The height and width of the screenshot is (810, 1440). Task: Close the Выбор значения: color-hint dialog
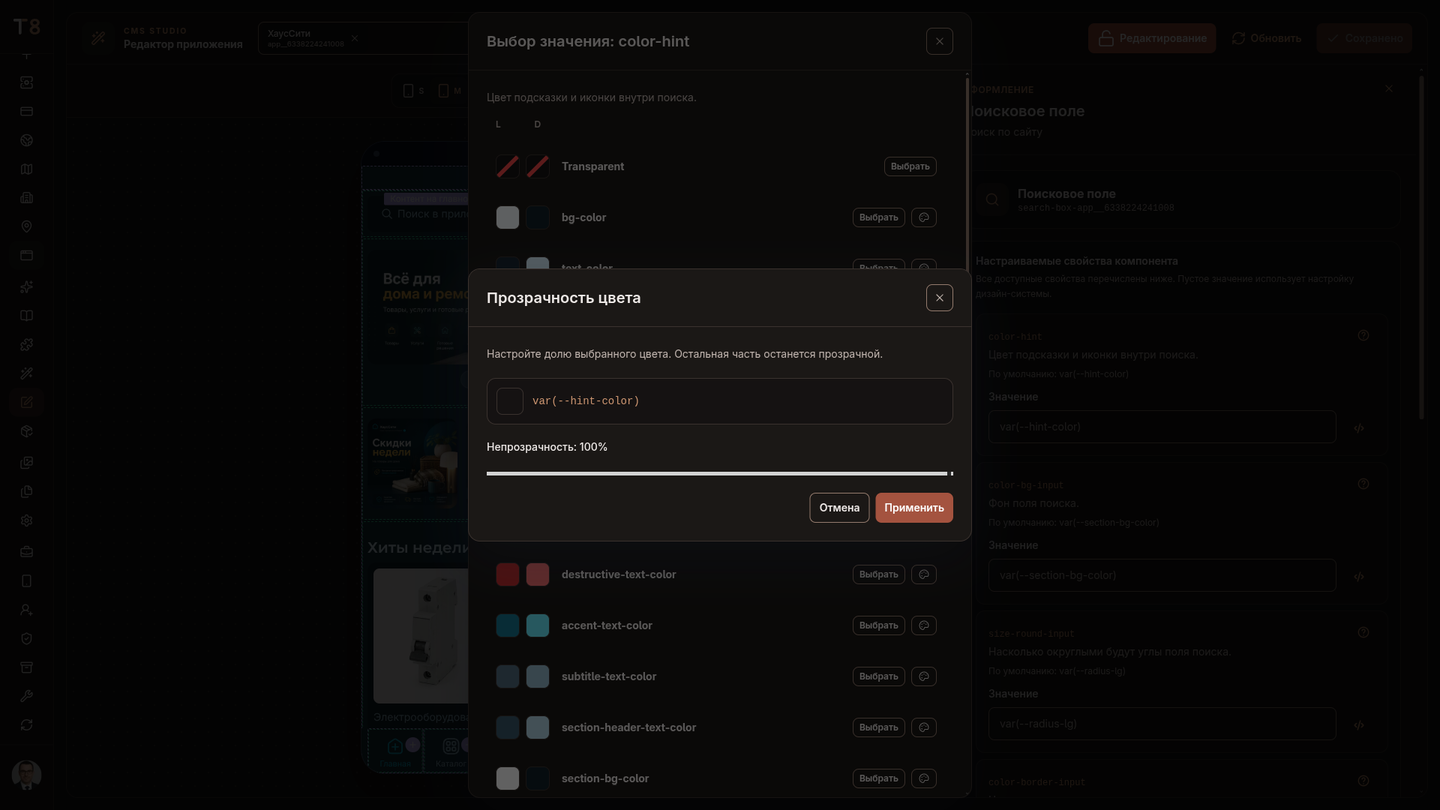pos(939,41)
